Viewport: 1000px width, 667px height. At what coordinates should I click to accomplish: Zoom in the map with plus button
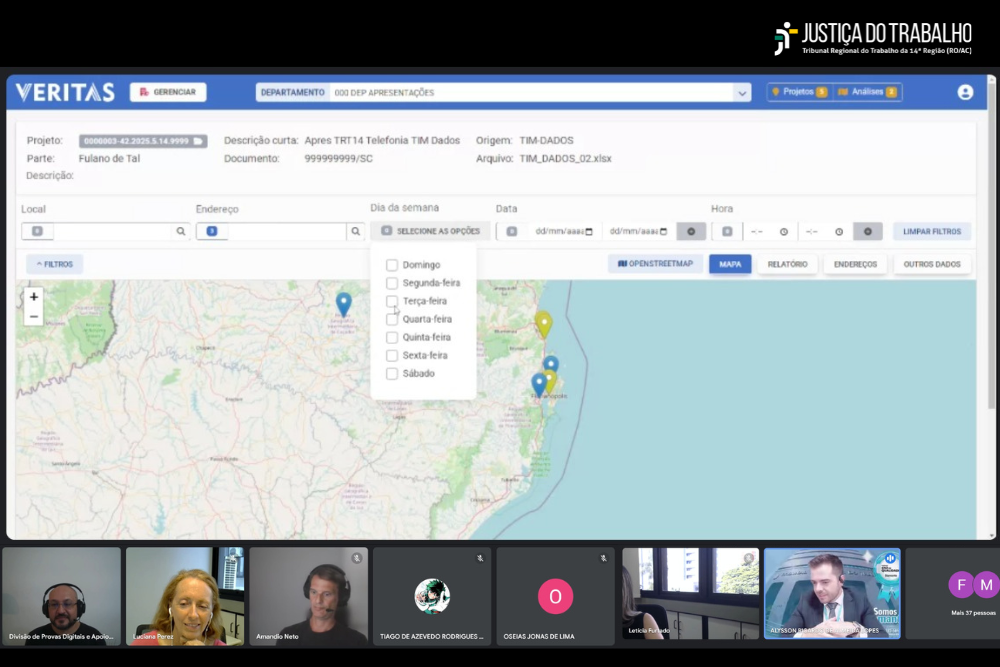pyautogui.click(x=34, y=297)
